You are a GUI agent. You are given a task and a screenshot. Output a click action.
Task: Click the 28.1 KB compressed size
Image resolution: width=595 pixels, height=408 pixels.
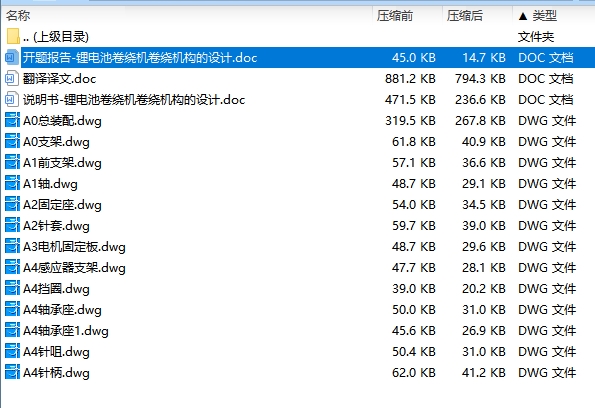[x=484, y=268]
